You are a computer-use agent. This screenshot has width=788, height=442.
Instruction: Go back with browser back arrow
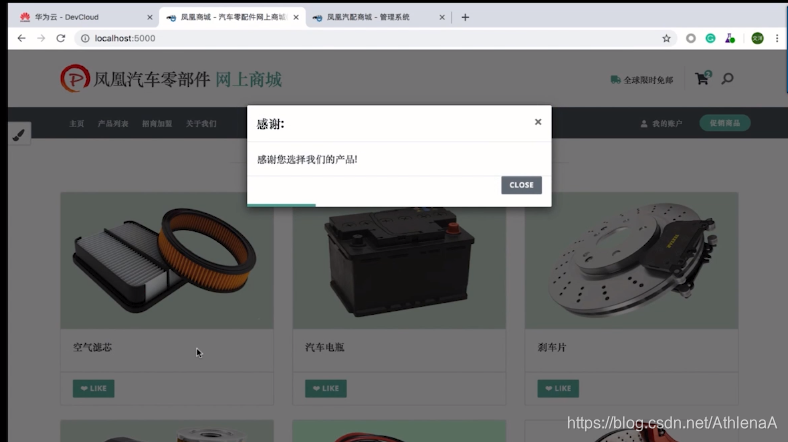[21, 38]
